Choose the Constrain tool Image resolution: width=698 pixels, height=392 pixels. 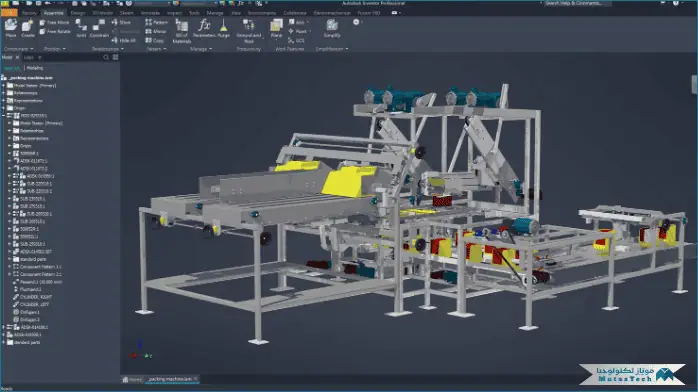click(99, 28)
